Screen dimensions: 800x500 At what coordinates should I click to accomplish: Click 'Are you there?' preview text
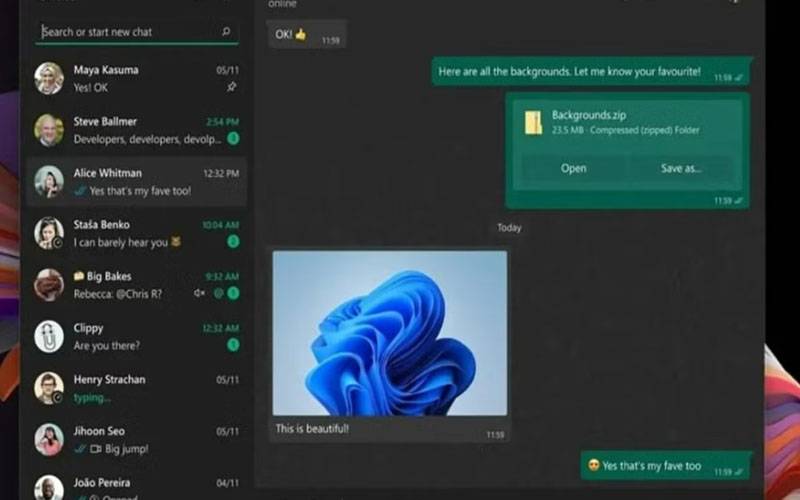point(107,345)
